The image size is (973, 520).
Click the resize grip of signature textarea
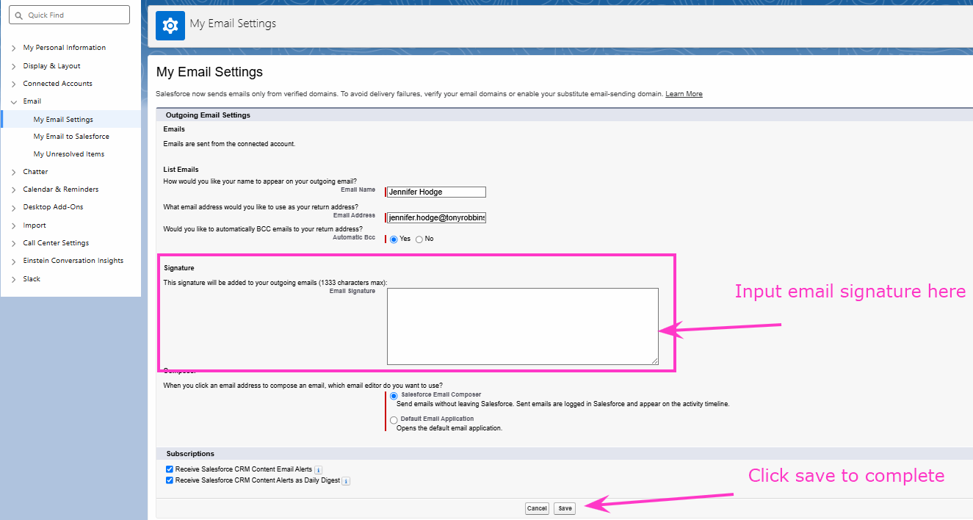pyautogui.click(x=654, y=361)
